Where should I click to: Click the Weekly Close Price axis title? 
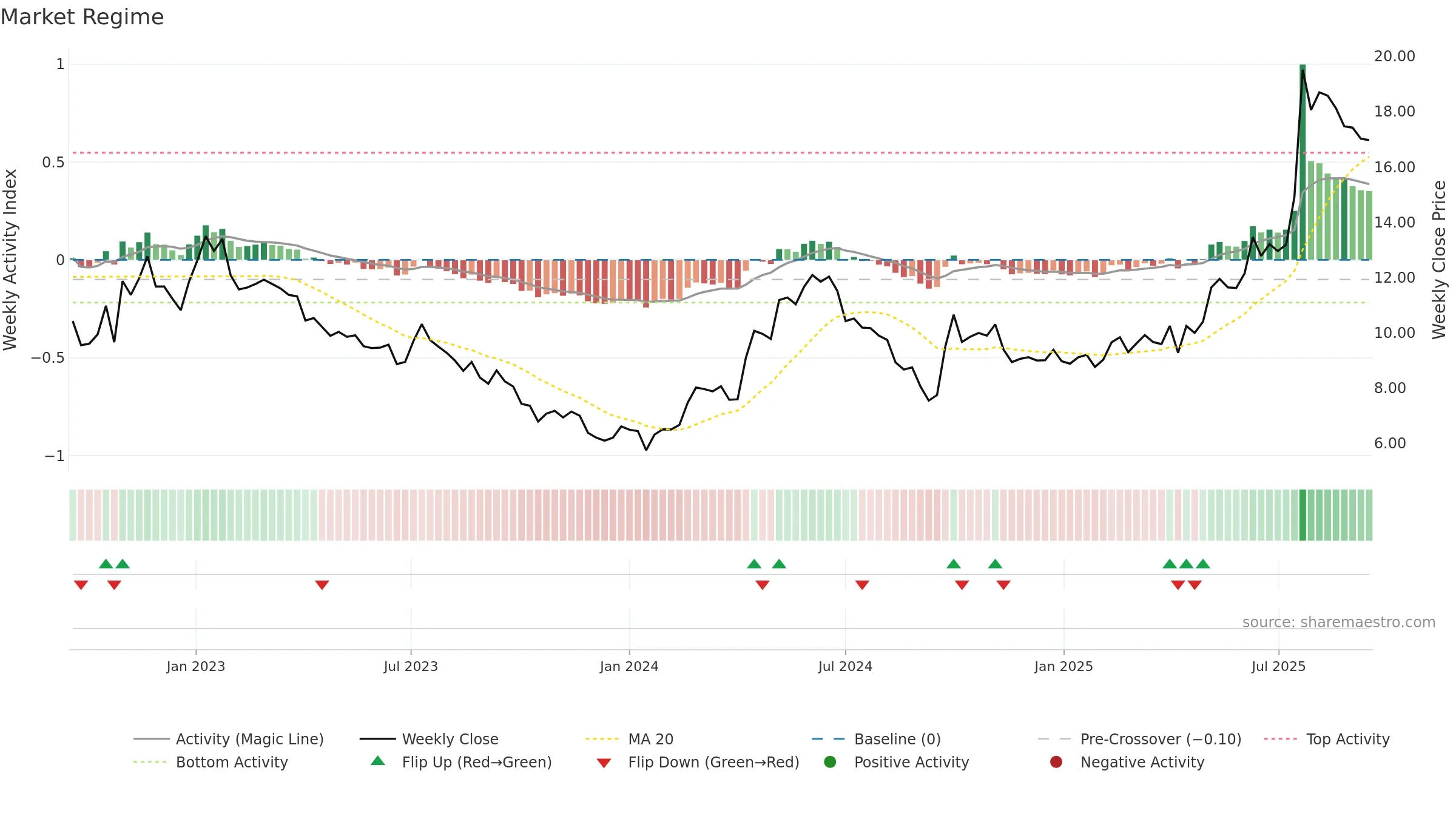pyautogui.click(x=1439, y=260)
